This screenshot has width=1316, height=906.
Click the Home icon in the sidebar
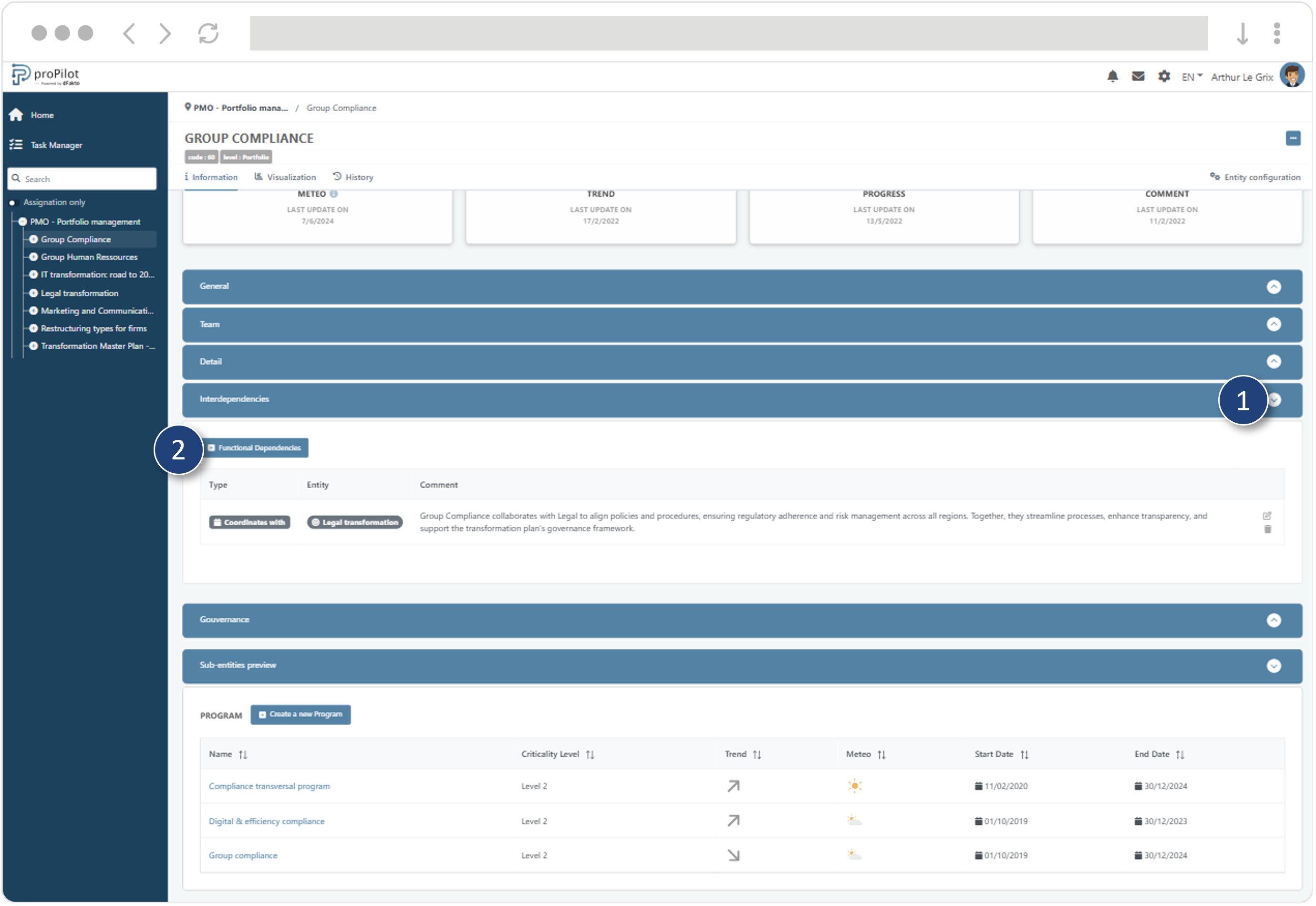pyautogui.click(x=16, y=115)
